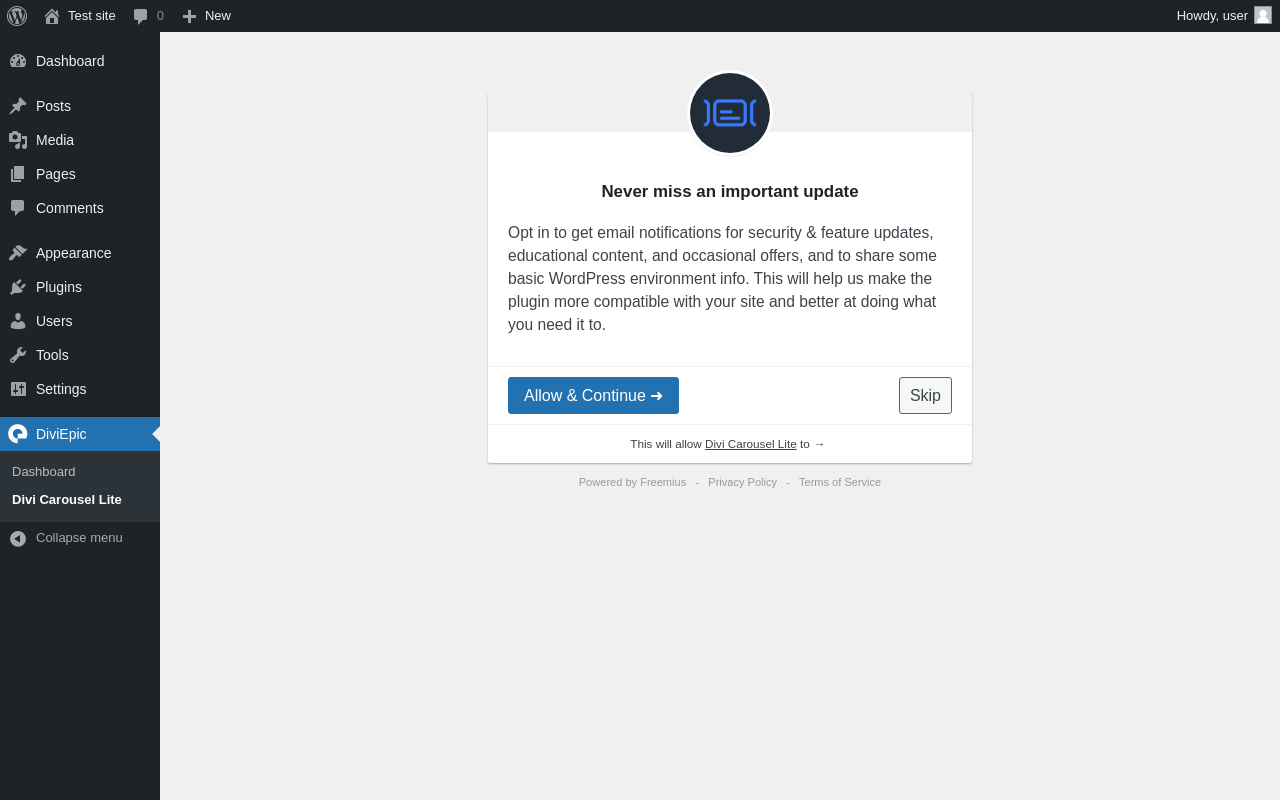
Task: Click the WordPress logo icon
Action: (17, 16)
